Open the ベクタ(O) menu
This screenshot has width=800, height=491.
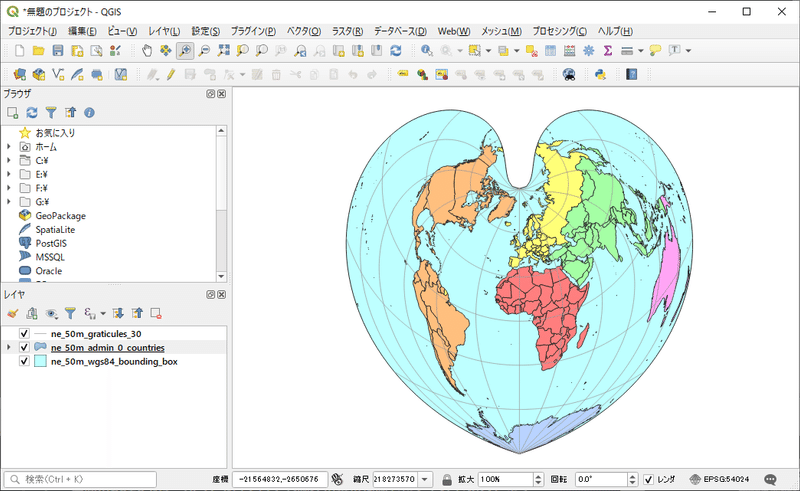click(304, 31)
